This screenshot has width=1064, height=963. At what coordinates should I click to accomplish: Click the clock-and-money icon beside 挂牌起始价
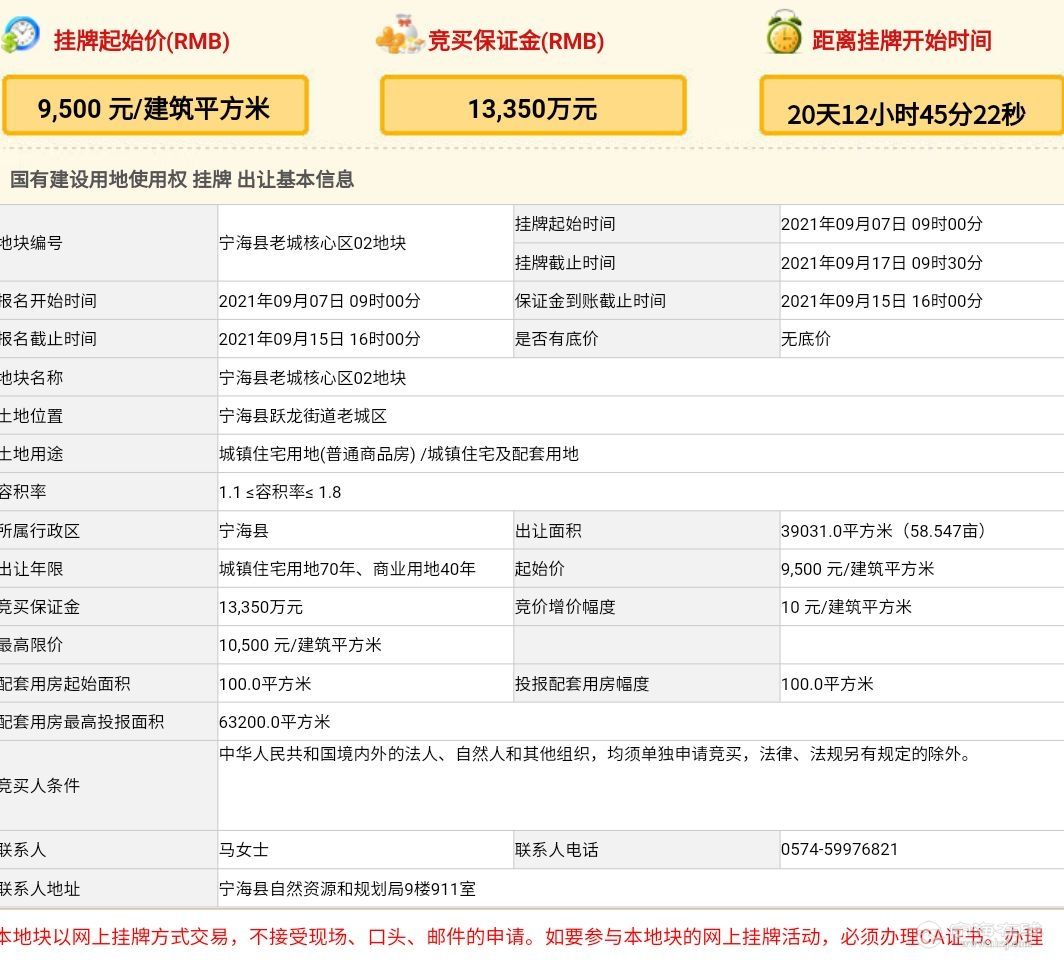point(20,35)
